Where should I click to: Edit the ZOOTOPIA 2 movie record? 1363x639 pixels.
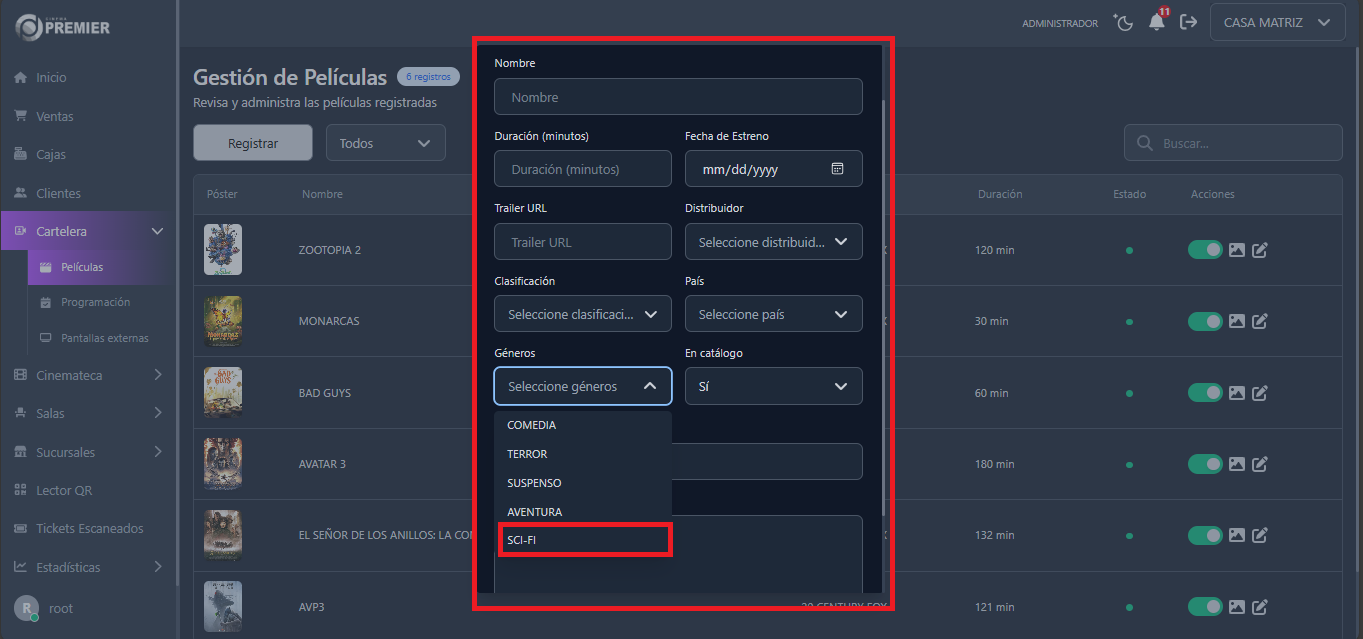[x=1260, y=250]
